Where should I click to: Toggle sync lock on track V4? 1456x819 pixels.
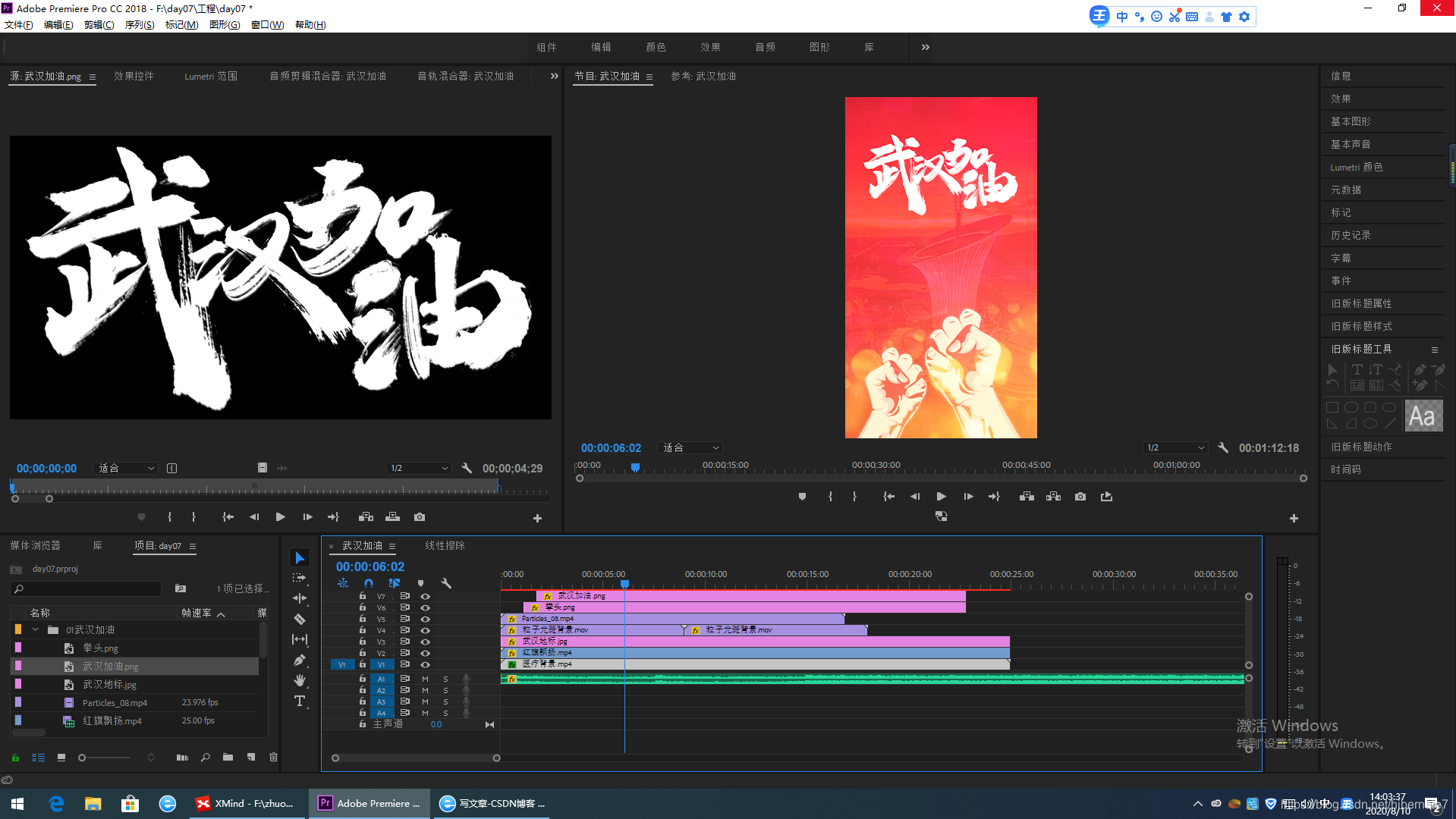pyautogui.click(x=404, y=630)
